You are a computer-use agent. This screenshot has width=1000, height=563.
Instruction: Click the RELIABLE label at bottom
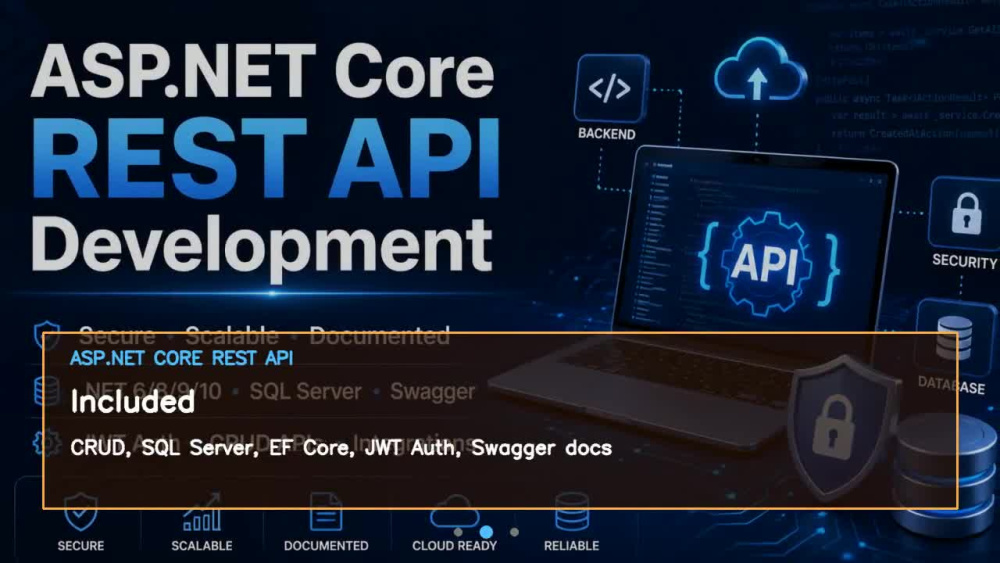pos(571,546)
